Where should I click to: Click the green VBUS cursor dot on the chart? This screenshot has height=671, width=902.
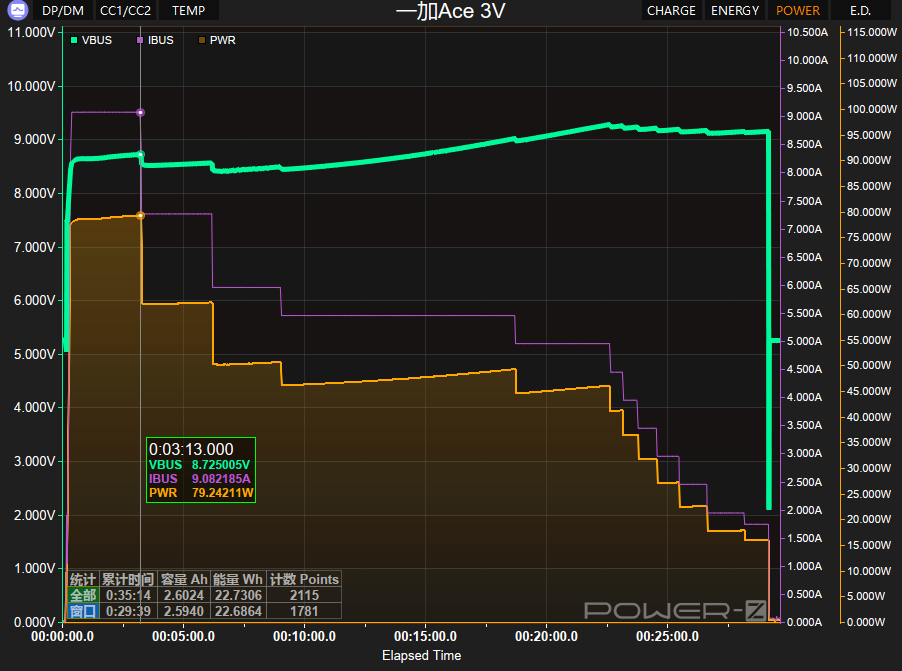pyautogui.click(x=140, y=155)
